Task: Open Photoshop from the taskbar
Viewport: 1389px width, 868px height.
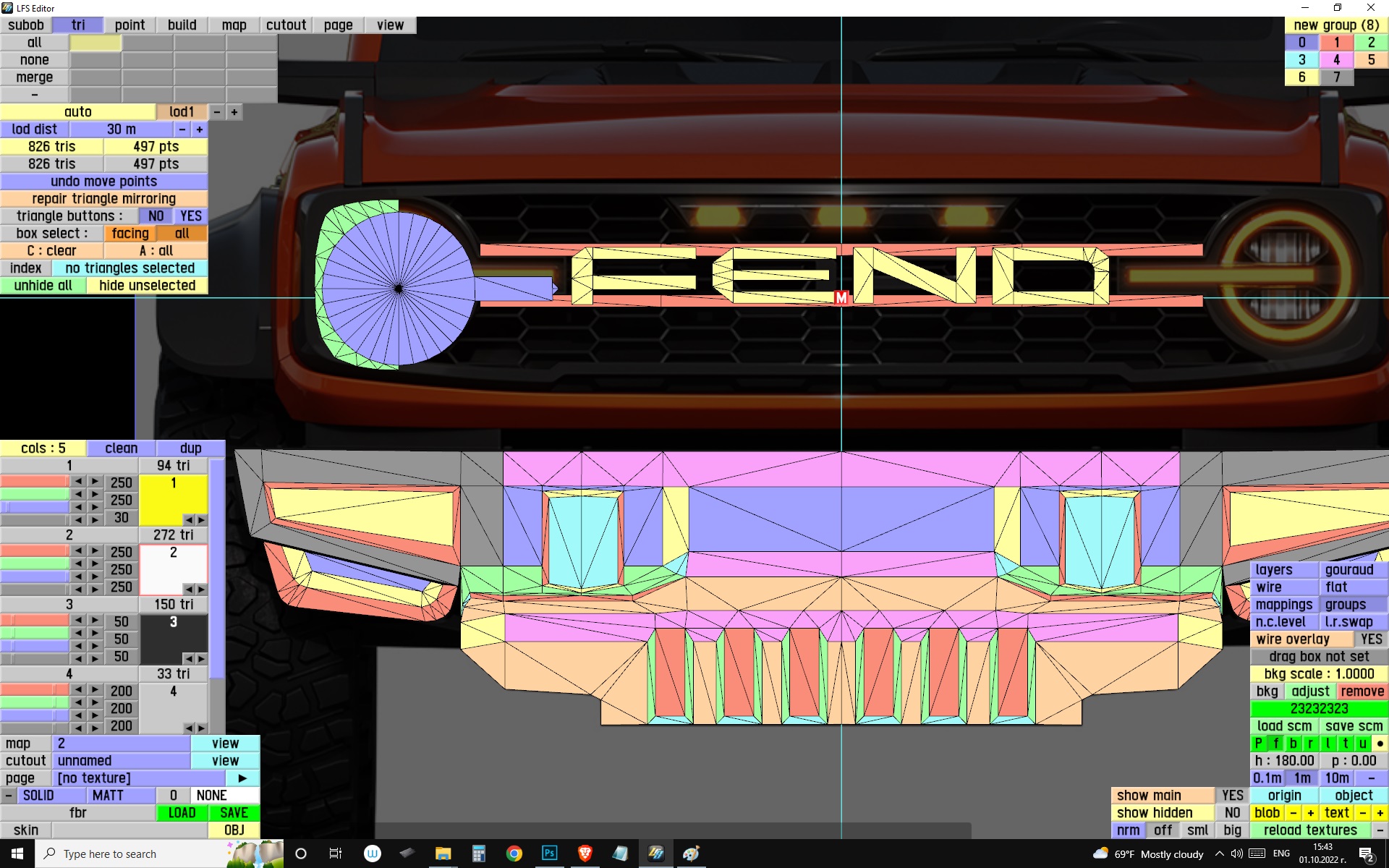Action: [x=549, y=854]
